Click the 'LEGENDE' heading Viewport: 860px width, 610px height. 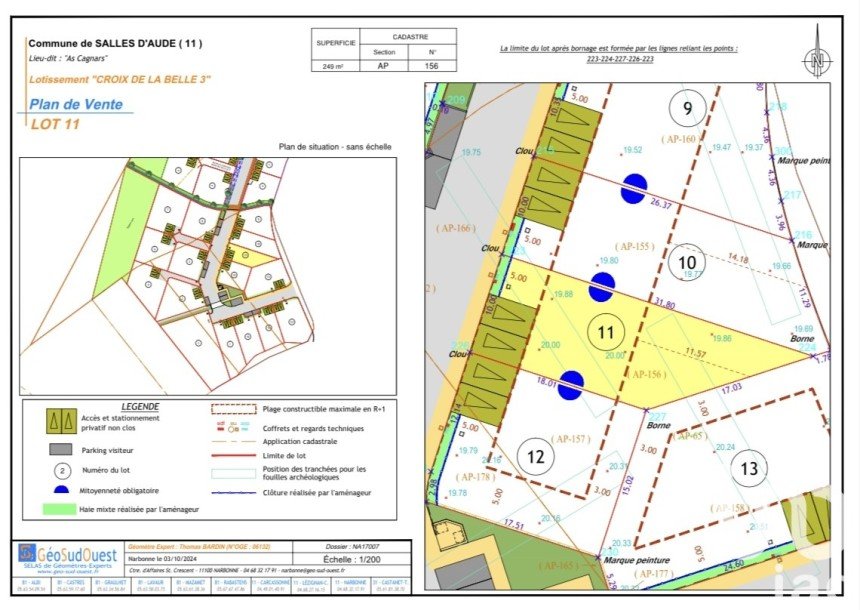coord(140,407)
